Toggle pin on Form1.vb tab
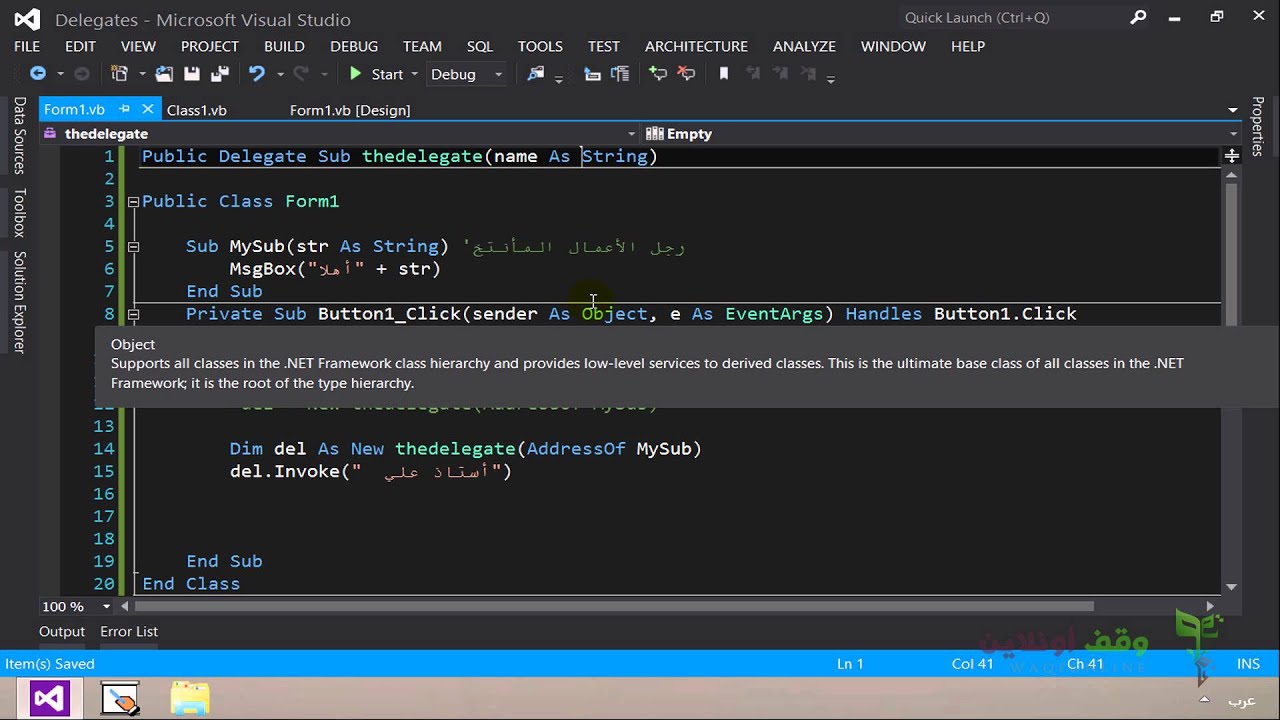Image resolution: width=1280 pixels, height=720 pixels. tap(124, 109)
